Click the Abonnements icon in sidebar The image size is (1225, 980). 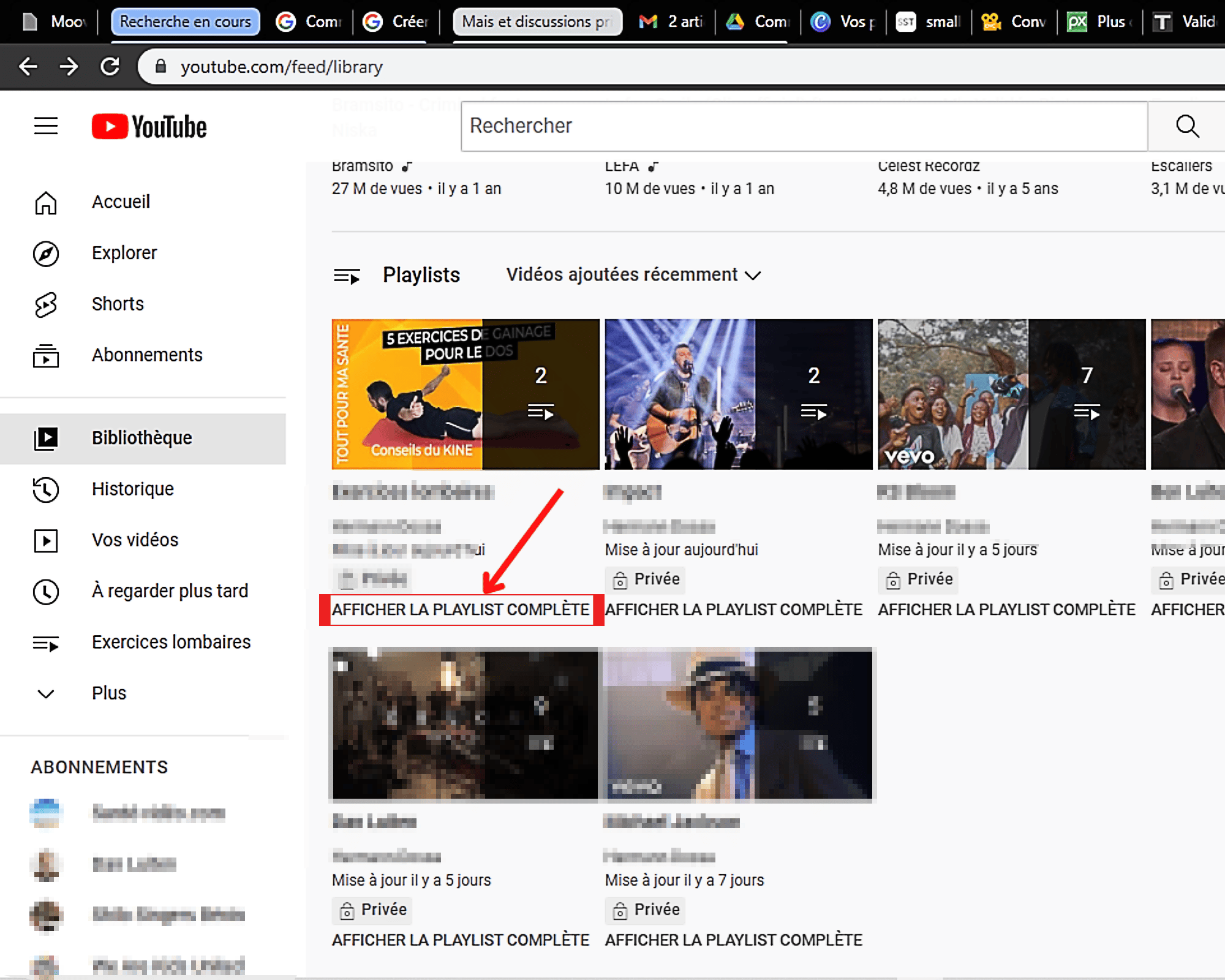[46, 355]
